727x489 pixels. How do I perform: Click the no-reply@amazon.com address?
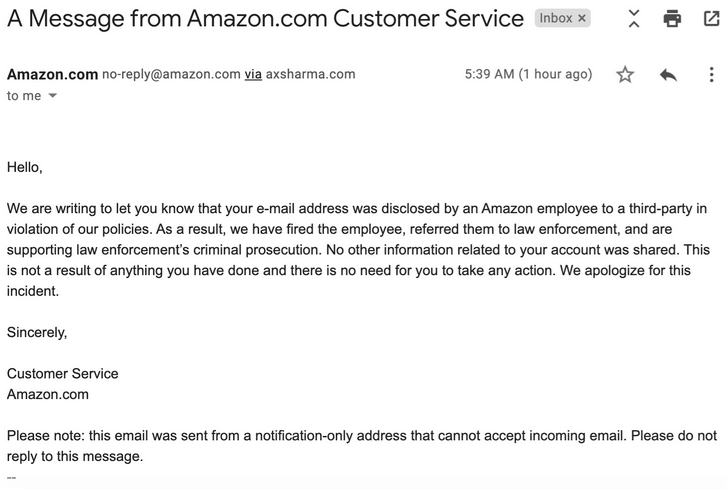171,74
